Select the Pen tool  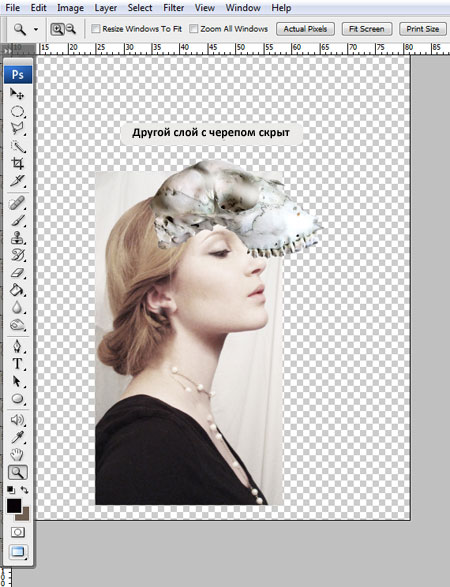click(17, 346)
